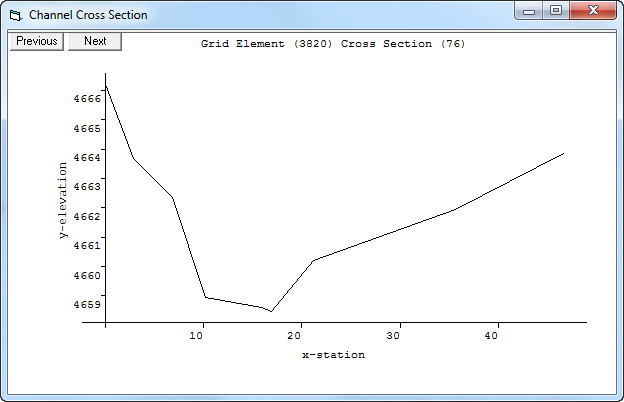Maximize the Channel Cross Section window

point(556,10)
